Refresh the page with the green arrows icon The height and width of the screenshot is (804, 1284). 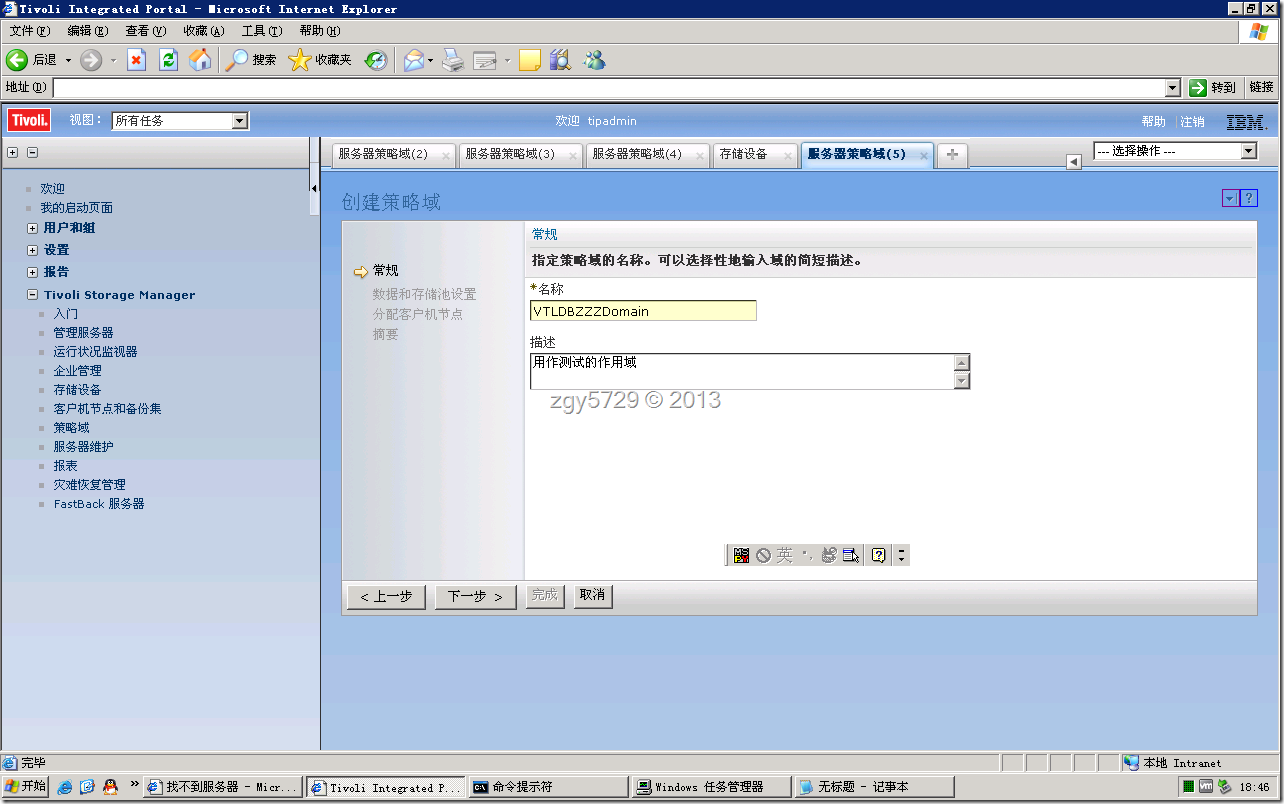click(169, 60)
